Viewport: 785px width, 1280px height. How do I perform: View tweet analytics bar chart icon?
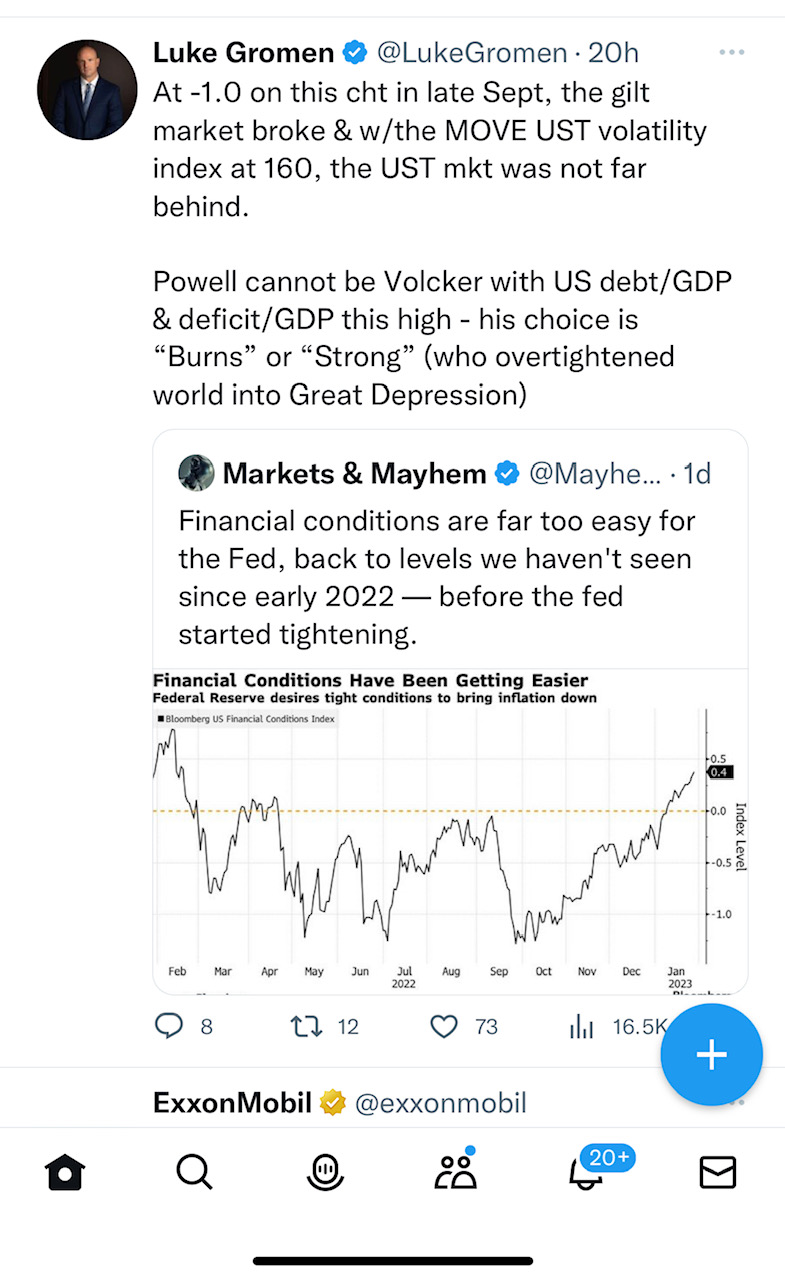(x=582, y=1027)
